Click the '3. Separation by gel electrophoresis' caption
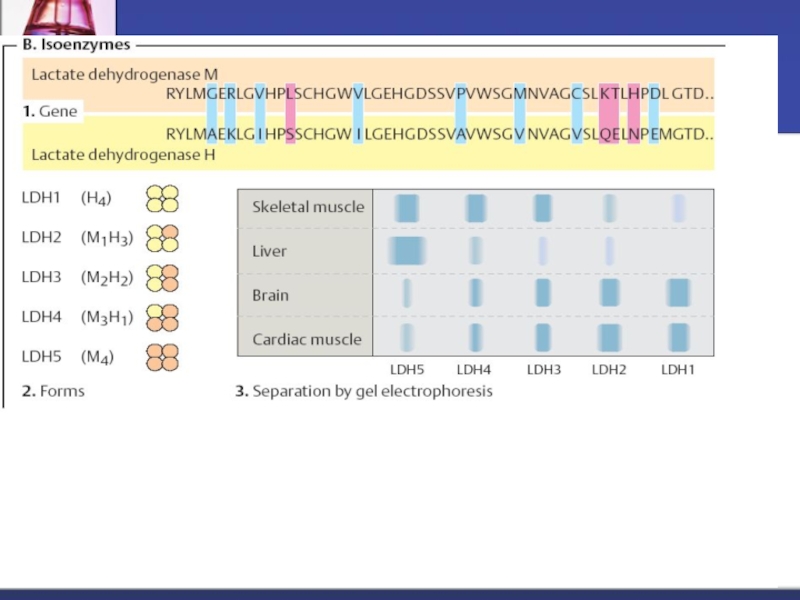The height and width of the screenshot is (600, 800). tap(364, 391)
